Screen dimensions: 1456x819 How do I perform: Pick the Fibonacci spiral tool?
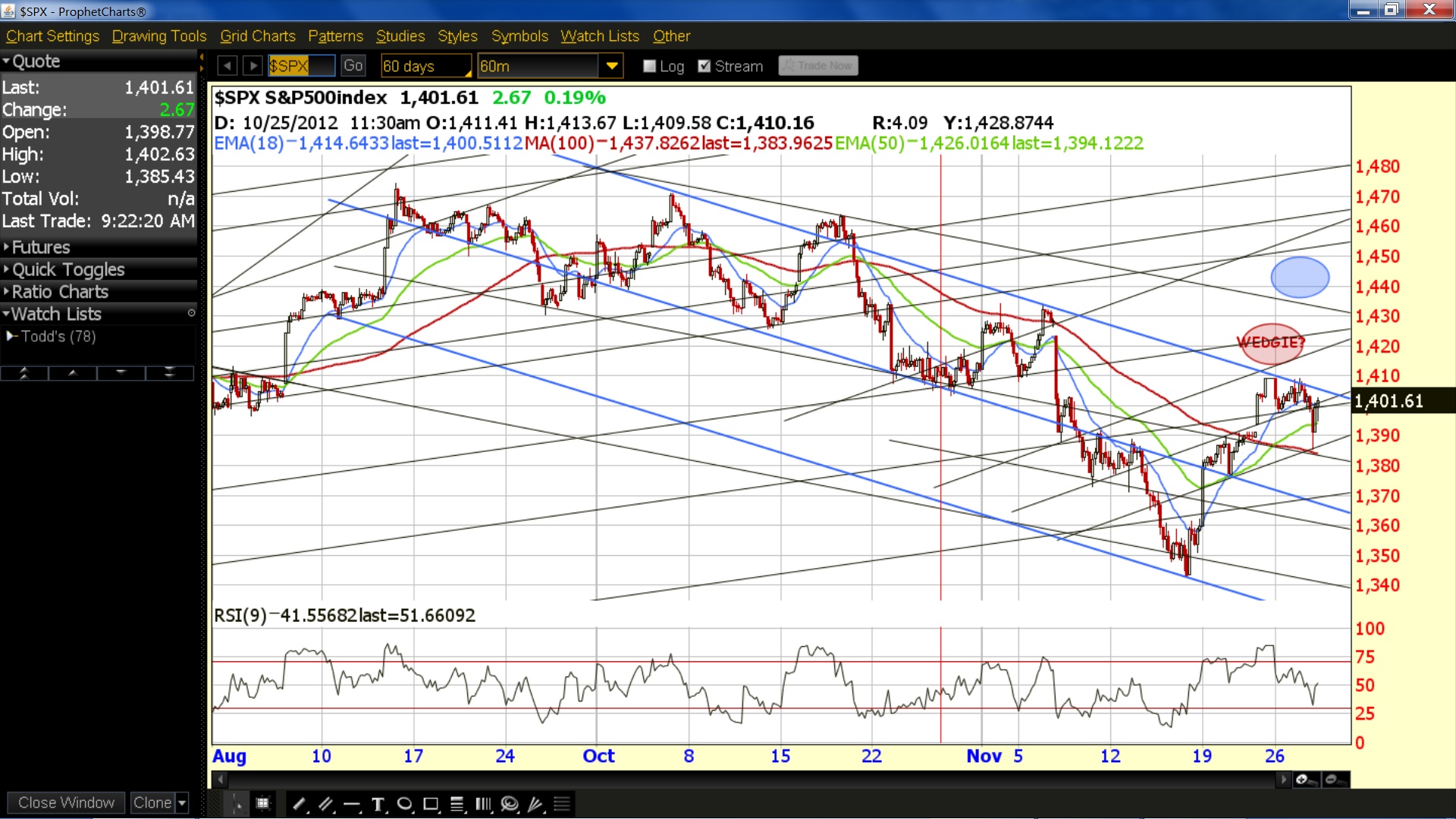(510, 804)
